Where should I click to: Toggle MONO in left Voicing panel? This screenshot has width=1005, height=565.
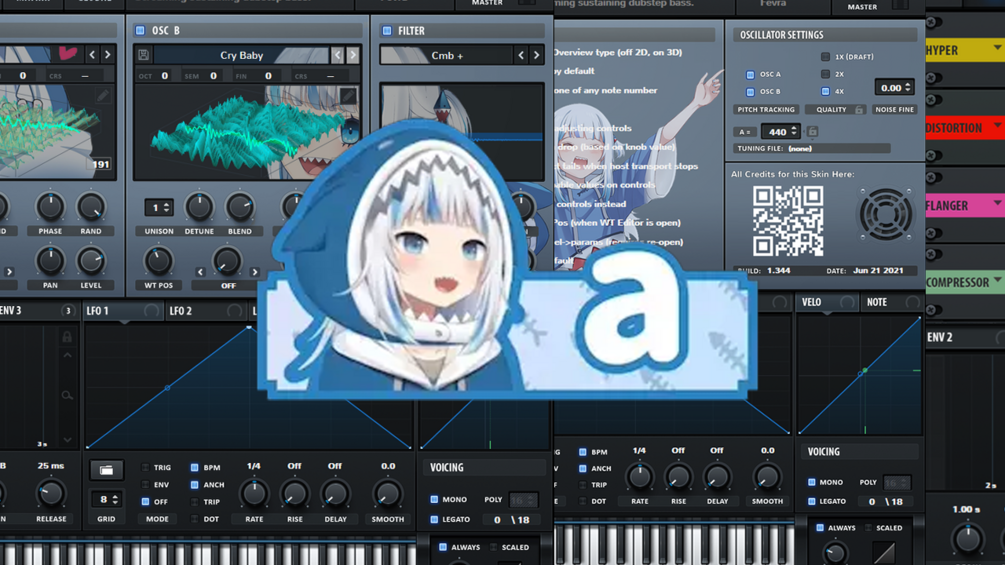pyautogui.click(x=434, y=499)
